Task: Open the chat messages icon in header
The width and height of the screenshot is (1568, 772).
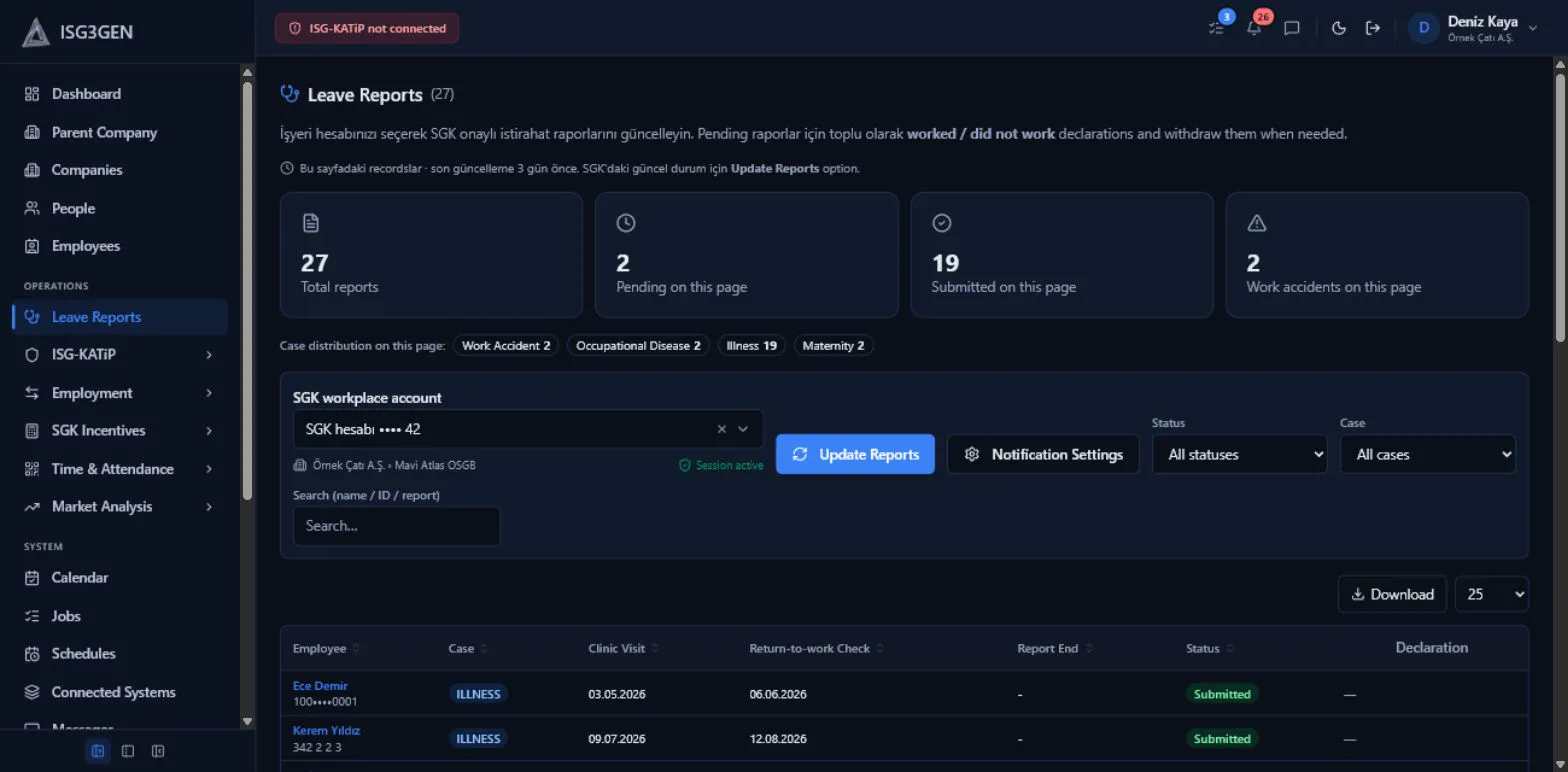Action: point(1292,28)
